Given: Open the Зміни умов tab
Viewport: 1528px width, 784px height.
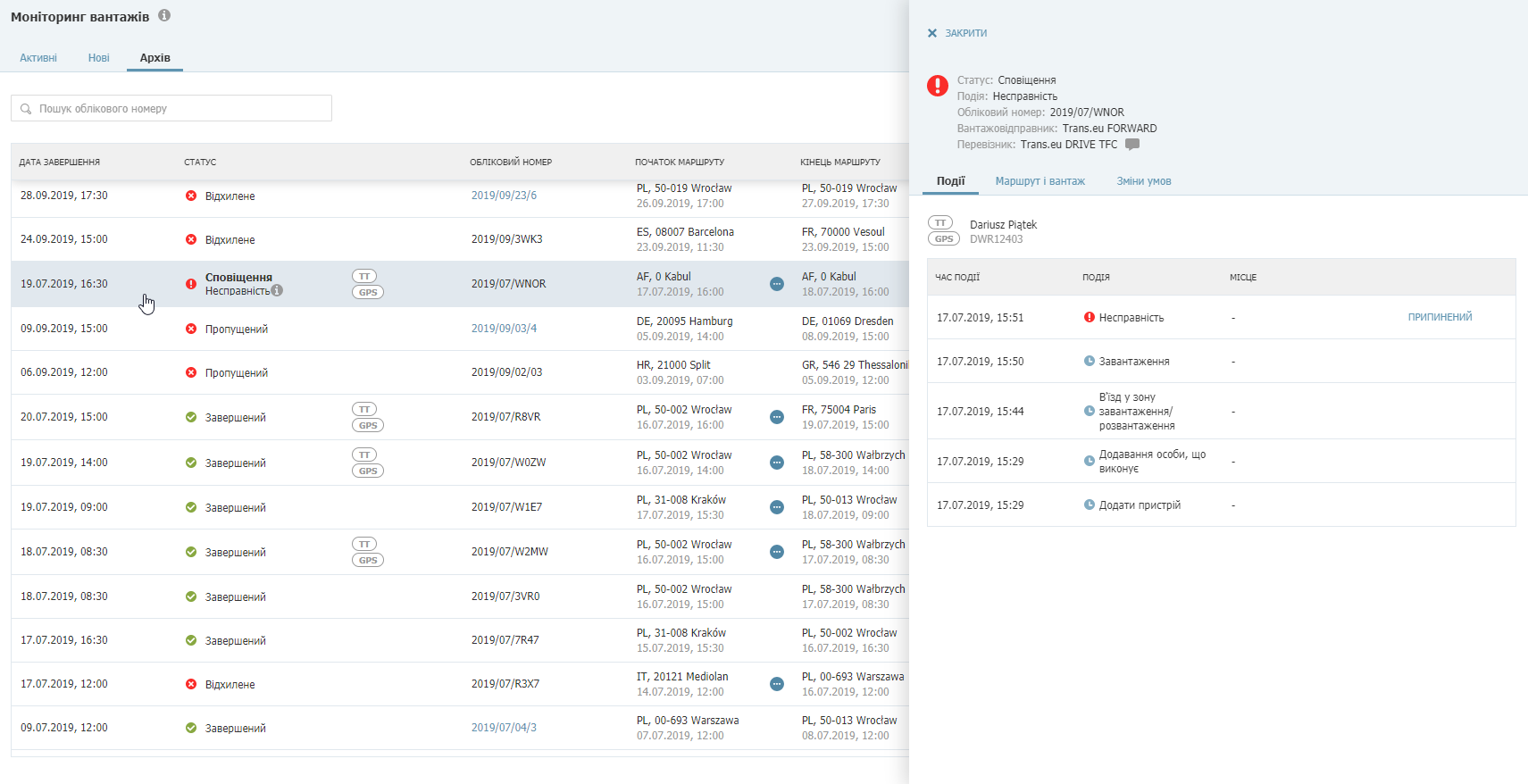Looking at the screenshot, I should (1144, 181).
